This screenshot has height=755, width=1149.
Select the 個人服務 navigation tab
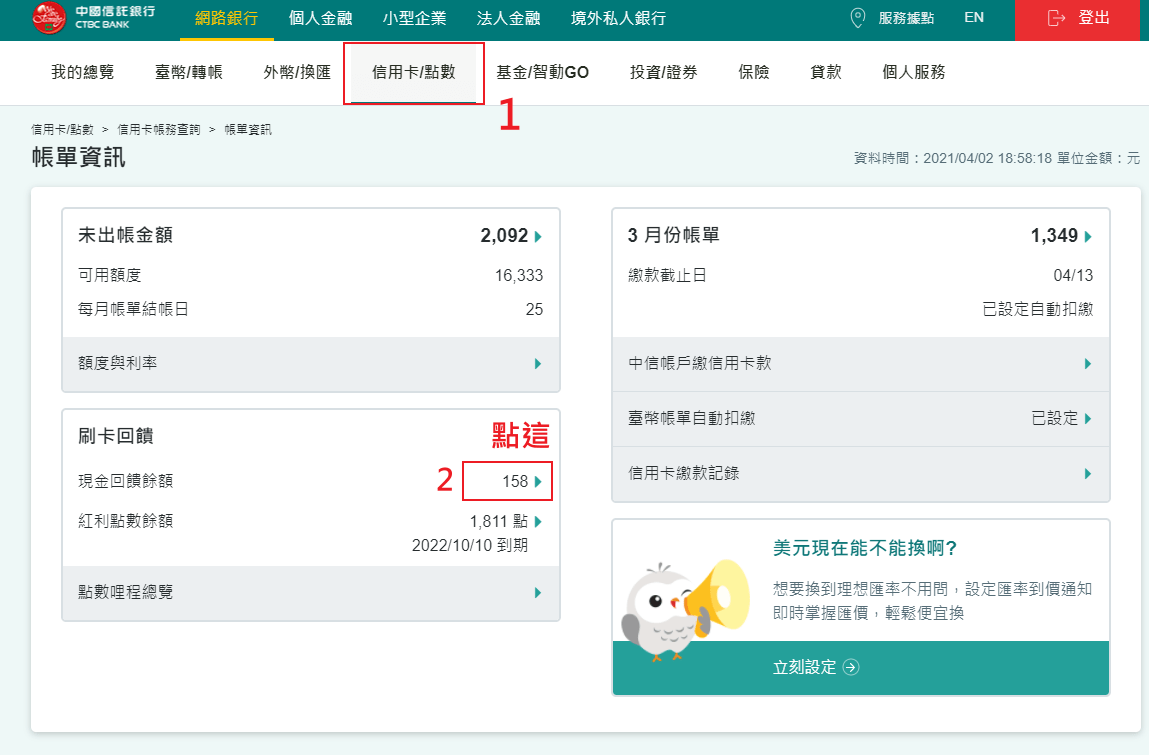coord(914,72)
